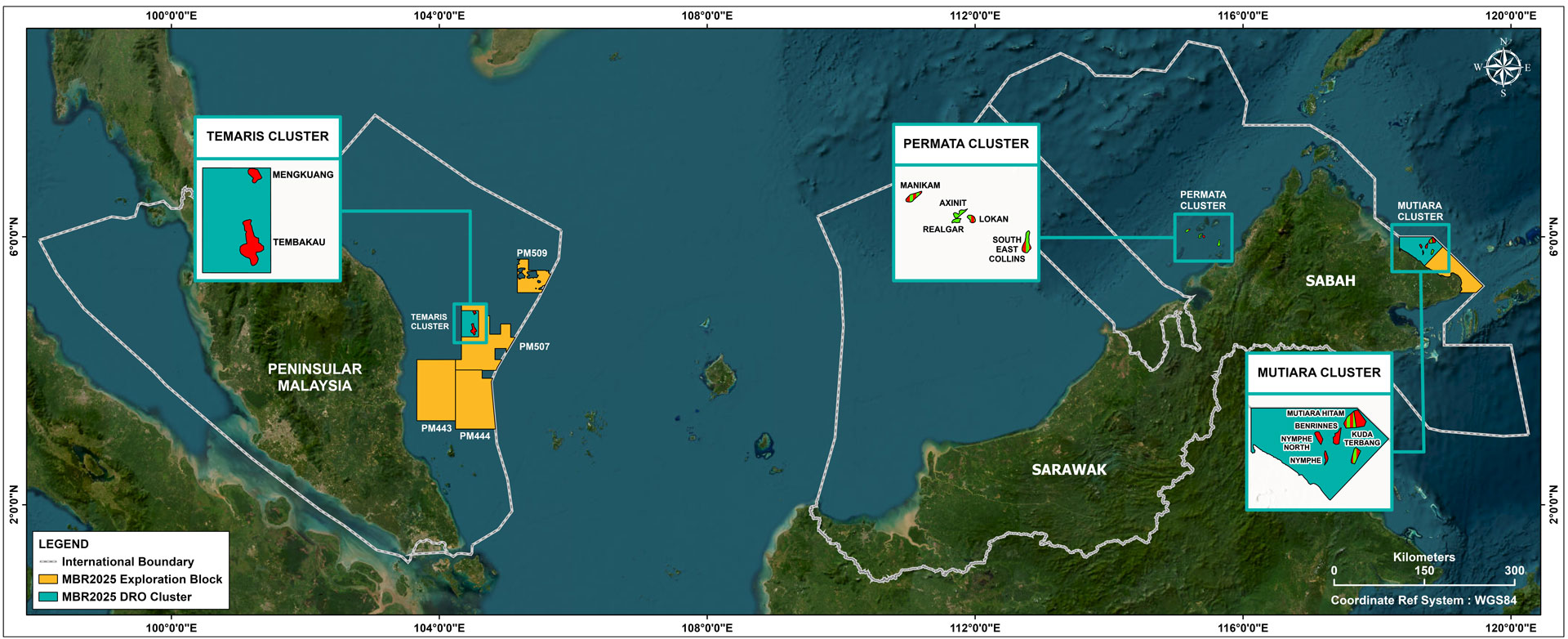This screenshot has height=639, width=1568.
Task: Click the large Temaris Cluster inset title
Action: pos(268,136)
